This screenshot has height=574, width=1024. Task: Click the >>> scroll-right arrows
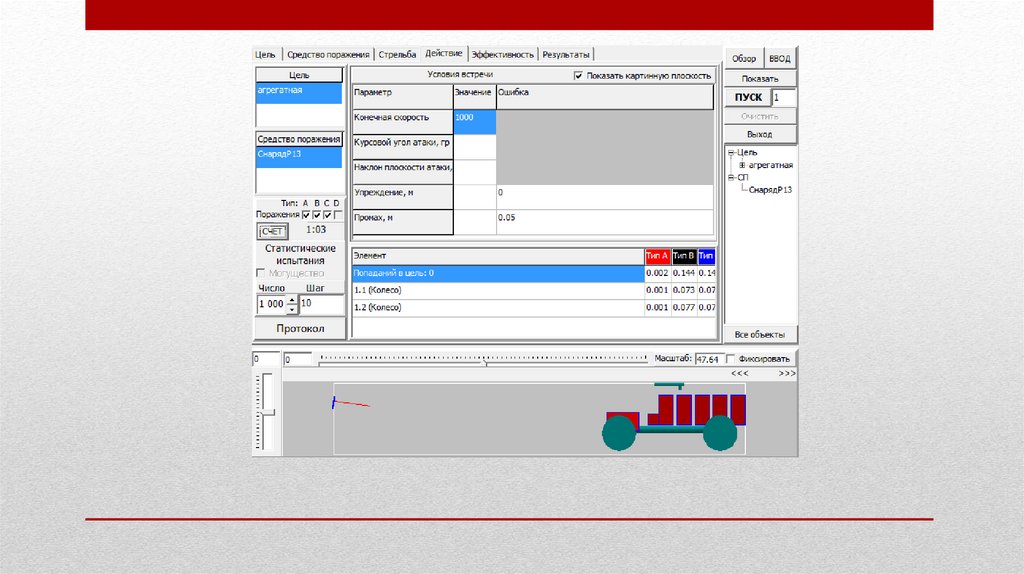787,373
